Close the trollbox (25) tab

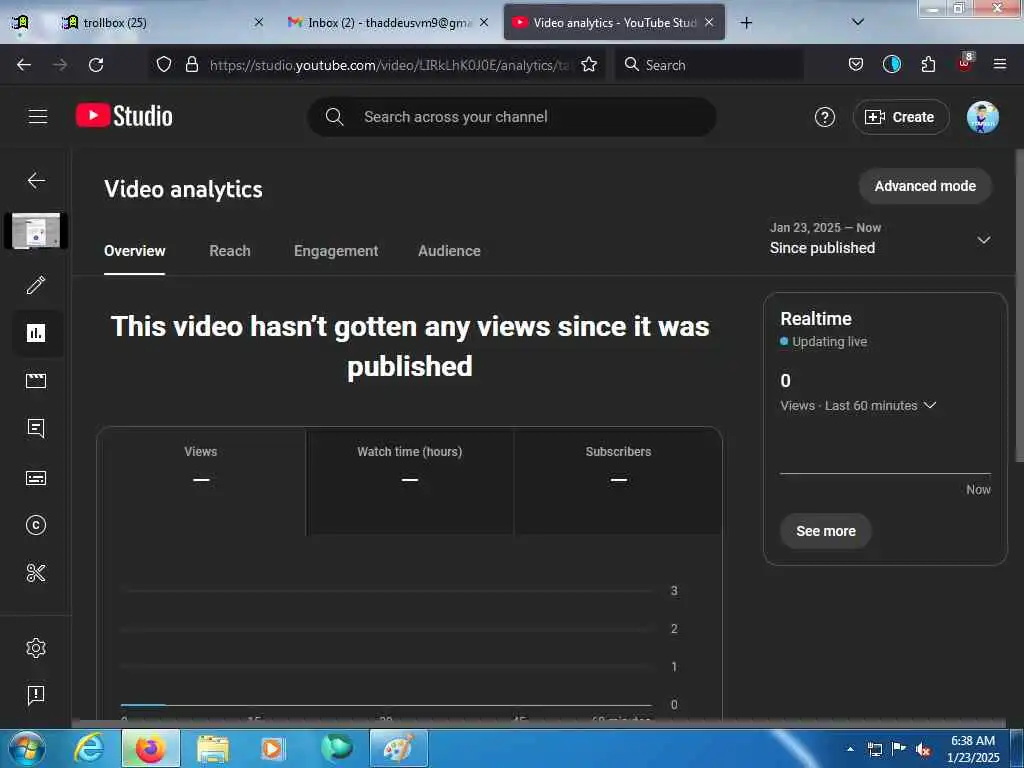259,22
